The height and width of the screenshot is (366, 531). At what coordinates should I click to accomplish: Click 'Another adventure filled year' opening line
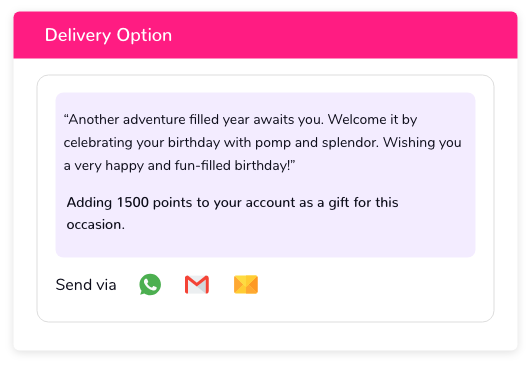pyautogui.click(x=240, y=120)
